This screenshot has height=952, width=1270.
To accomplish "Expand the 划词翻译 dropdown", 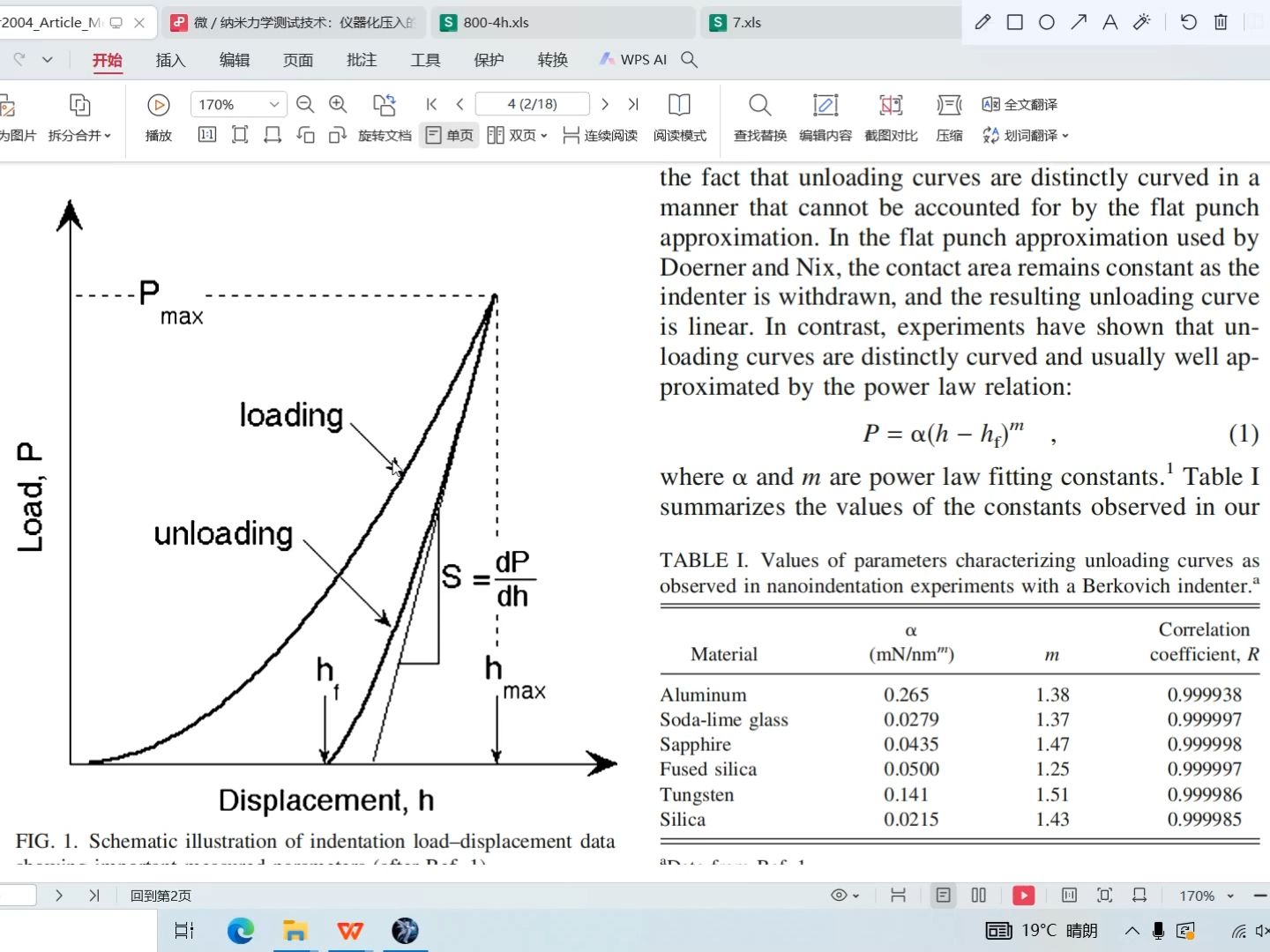I will click(1065, 136).
